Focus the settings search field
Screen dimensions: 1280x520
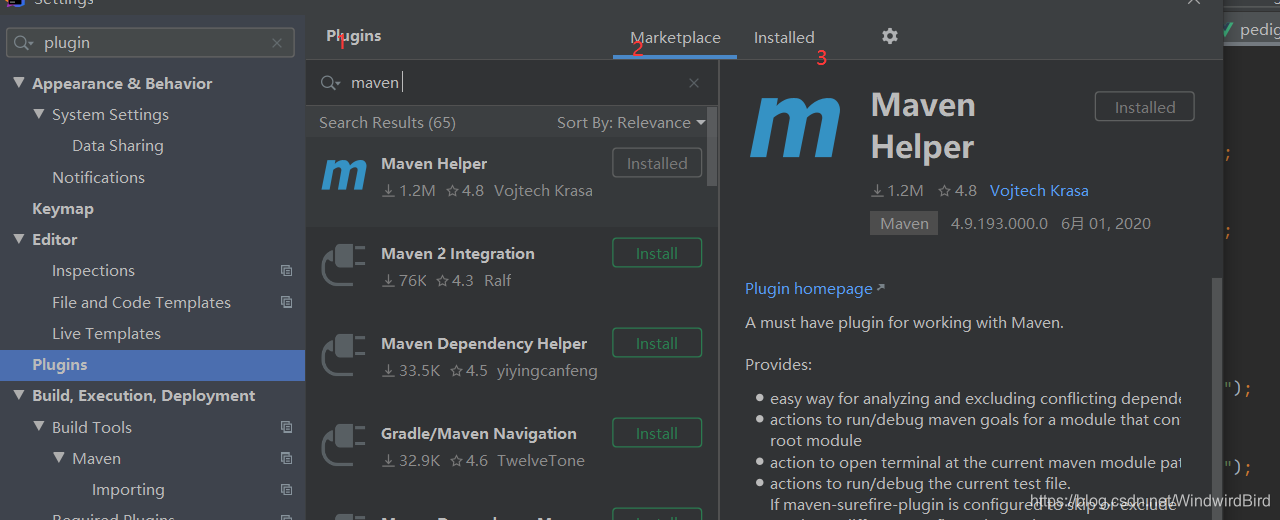pos(150,43)
